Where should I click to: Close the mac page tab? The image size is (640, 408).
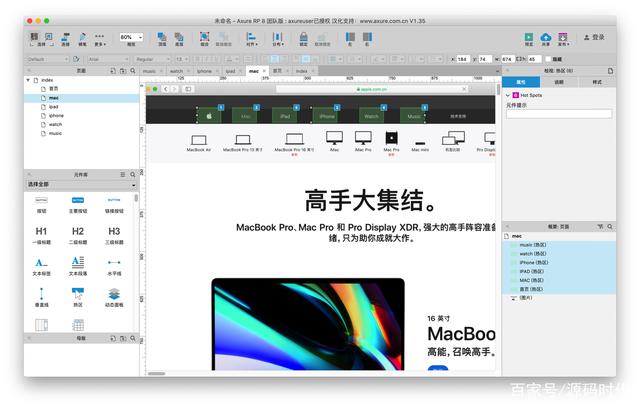point(264,71)
